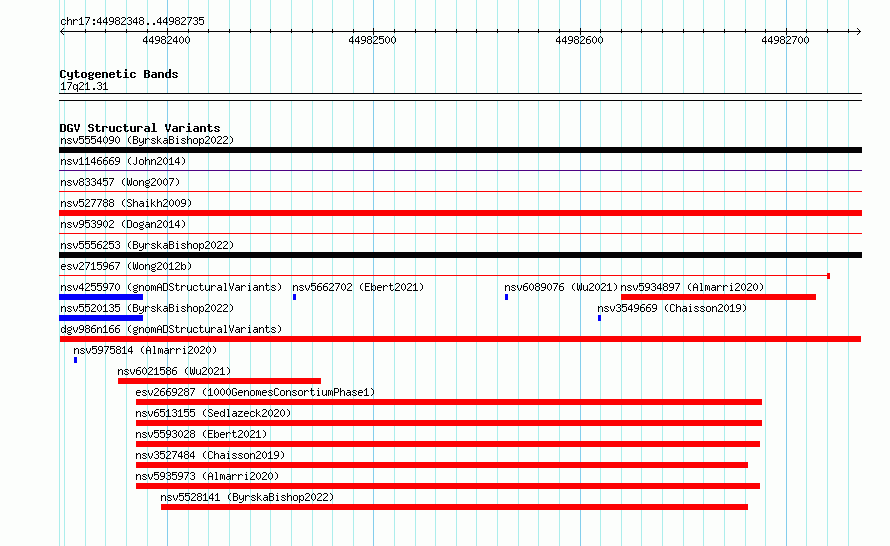Image resolution: width=890 pixels, height=546 pixels.
Task: Open the nsv1146669 (John2014) label
Action: click(123, 161)
